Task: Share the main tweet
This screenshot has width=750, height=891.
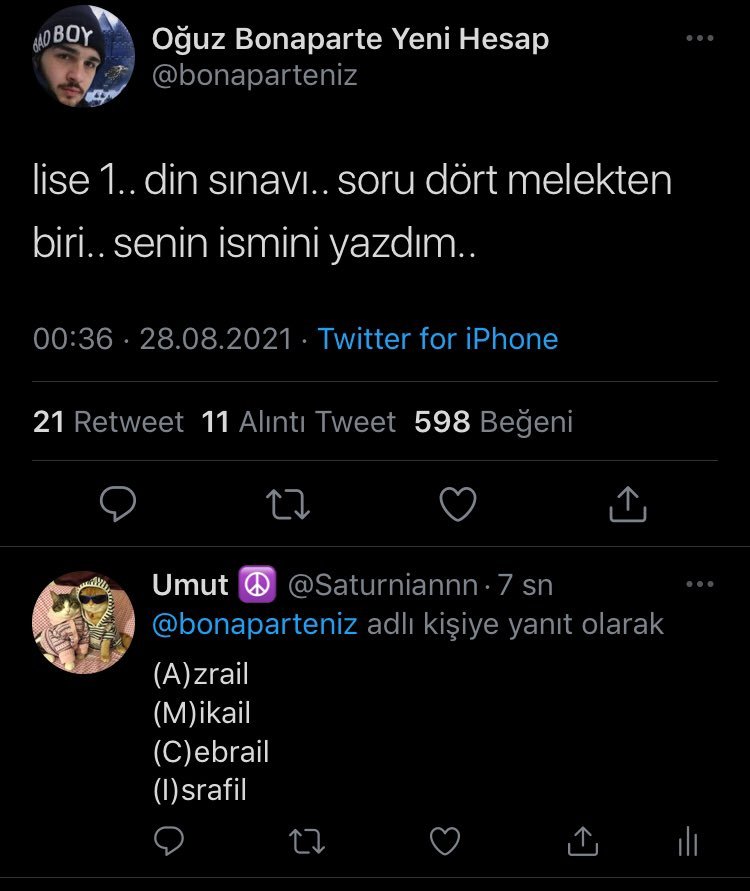Action: 628,504
